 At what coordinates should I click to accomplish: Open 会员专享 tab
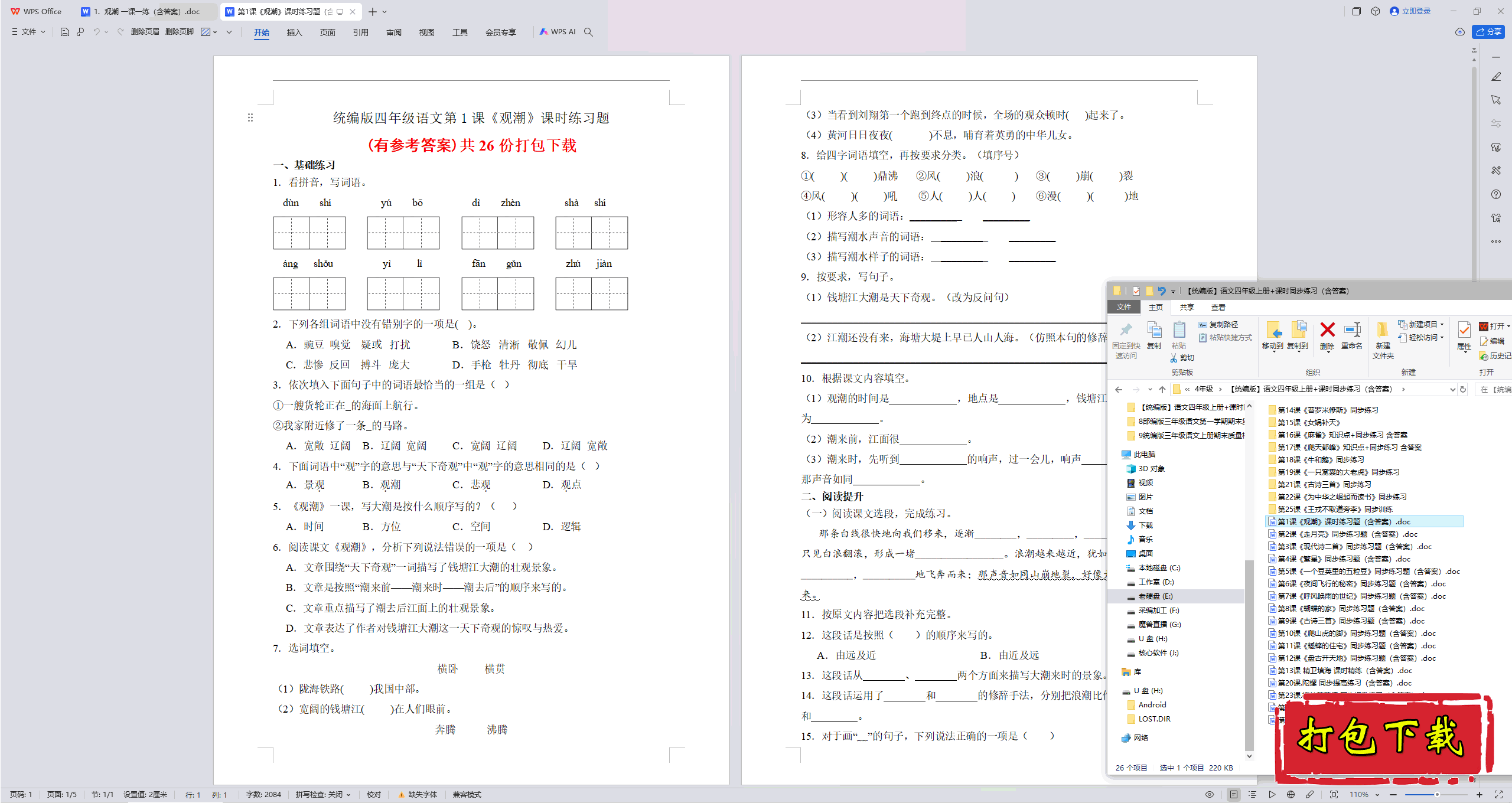coord(500,32)
